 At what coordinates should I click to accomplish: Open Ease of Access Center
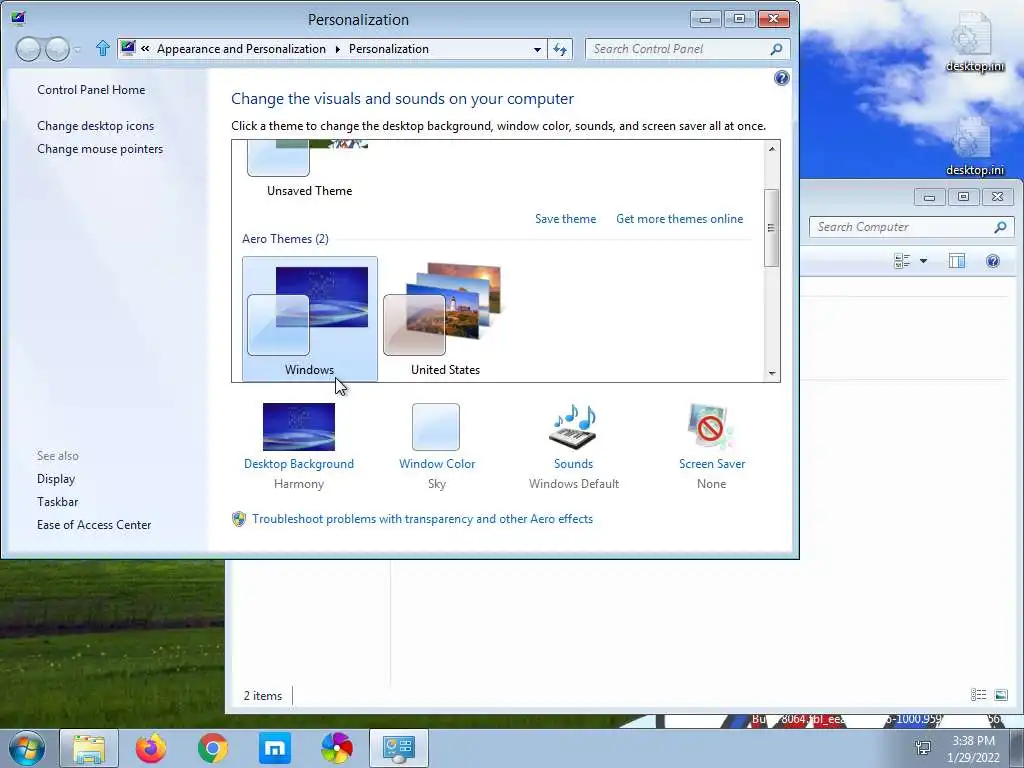click(x=94, y=524)
